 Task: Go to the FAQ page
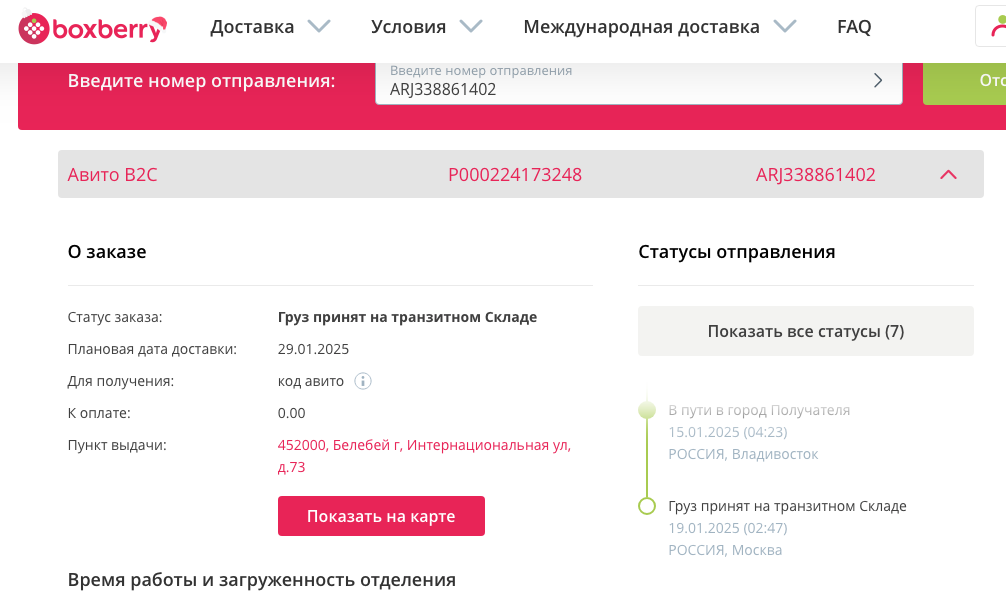click(x=854, y=27)
